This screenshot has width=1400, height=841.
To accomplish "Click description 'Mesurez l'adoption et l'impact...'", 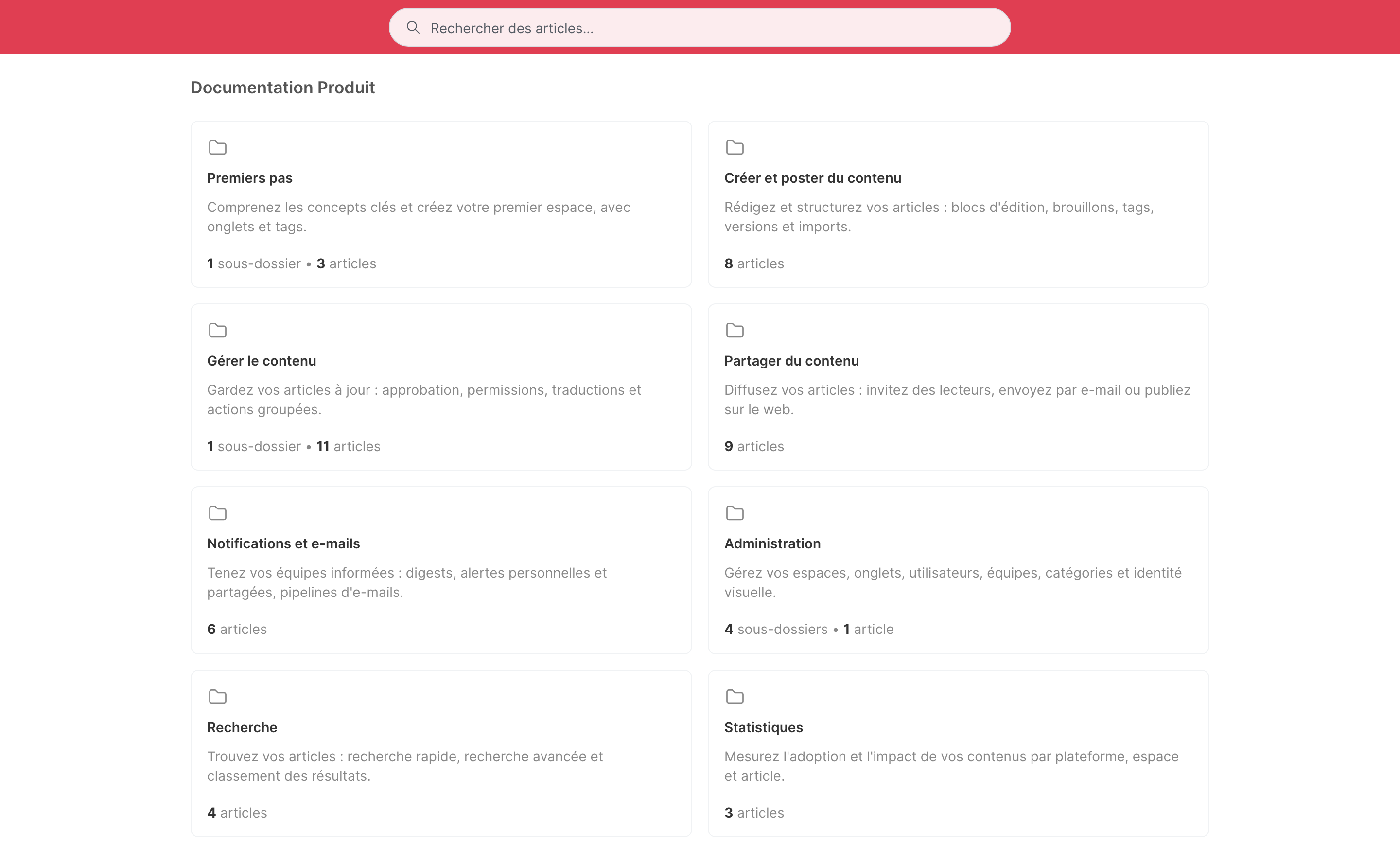I will (951, 766).
